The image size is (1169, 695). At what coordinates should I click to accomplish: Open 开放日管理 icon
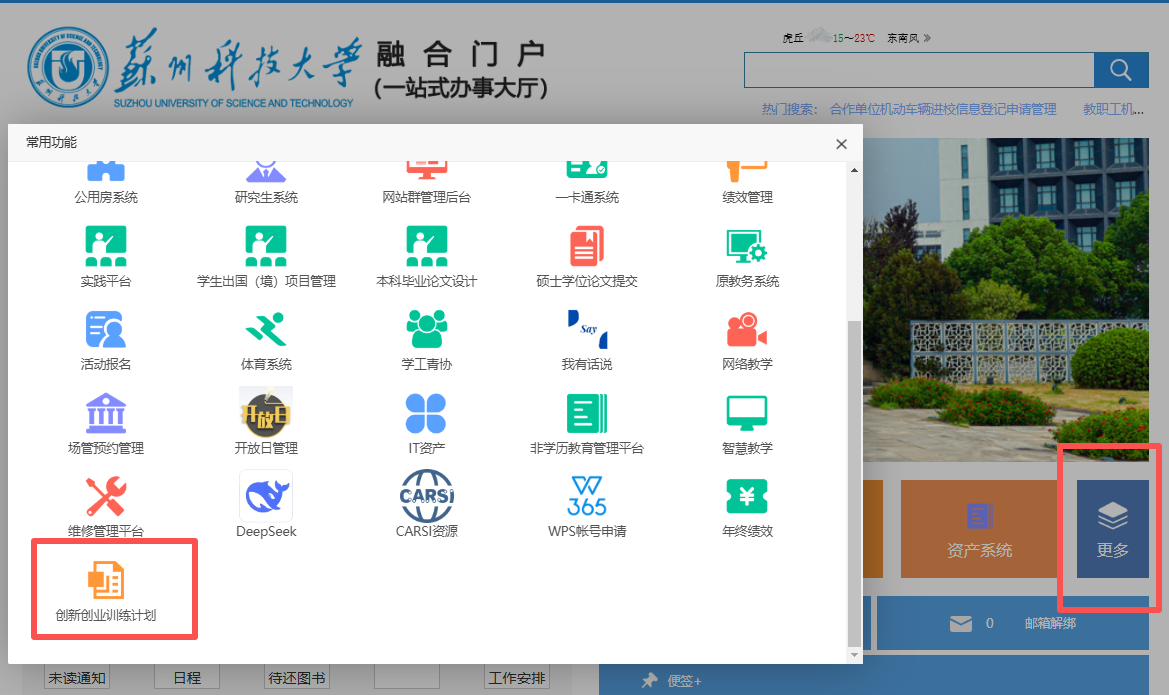pyautogui.click(x=266, y=413)
